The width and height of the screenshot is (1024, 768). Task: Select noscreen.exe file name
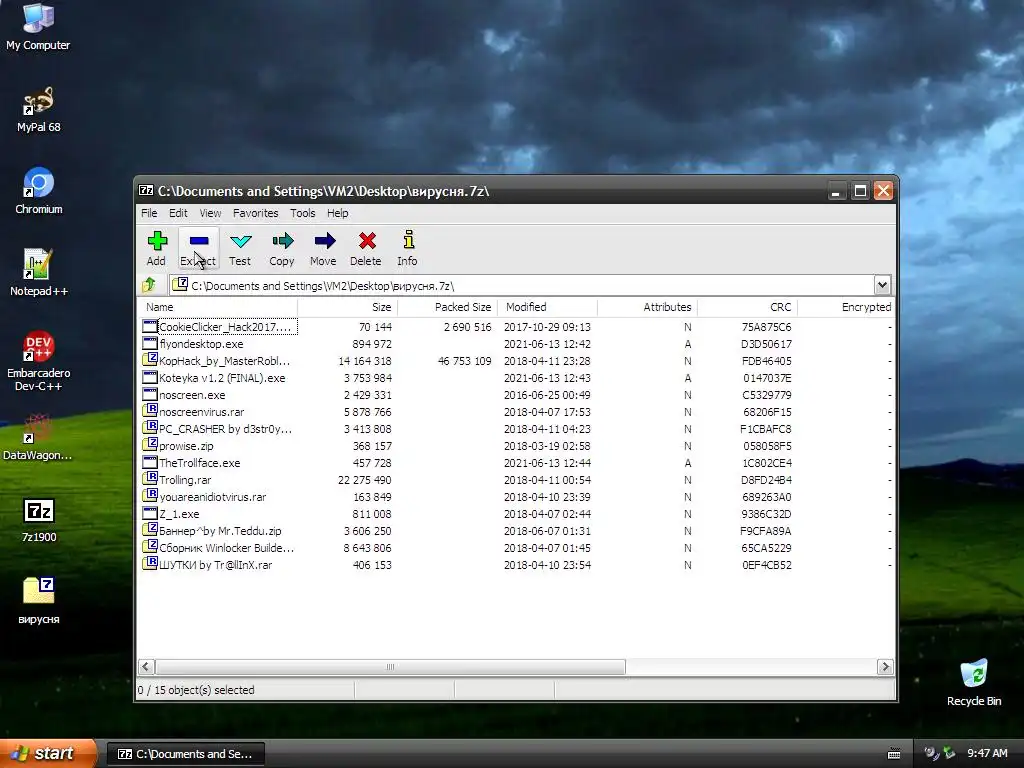tap(192, 395)
